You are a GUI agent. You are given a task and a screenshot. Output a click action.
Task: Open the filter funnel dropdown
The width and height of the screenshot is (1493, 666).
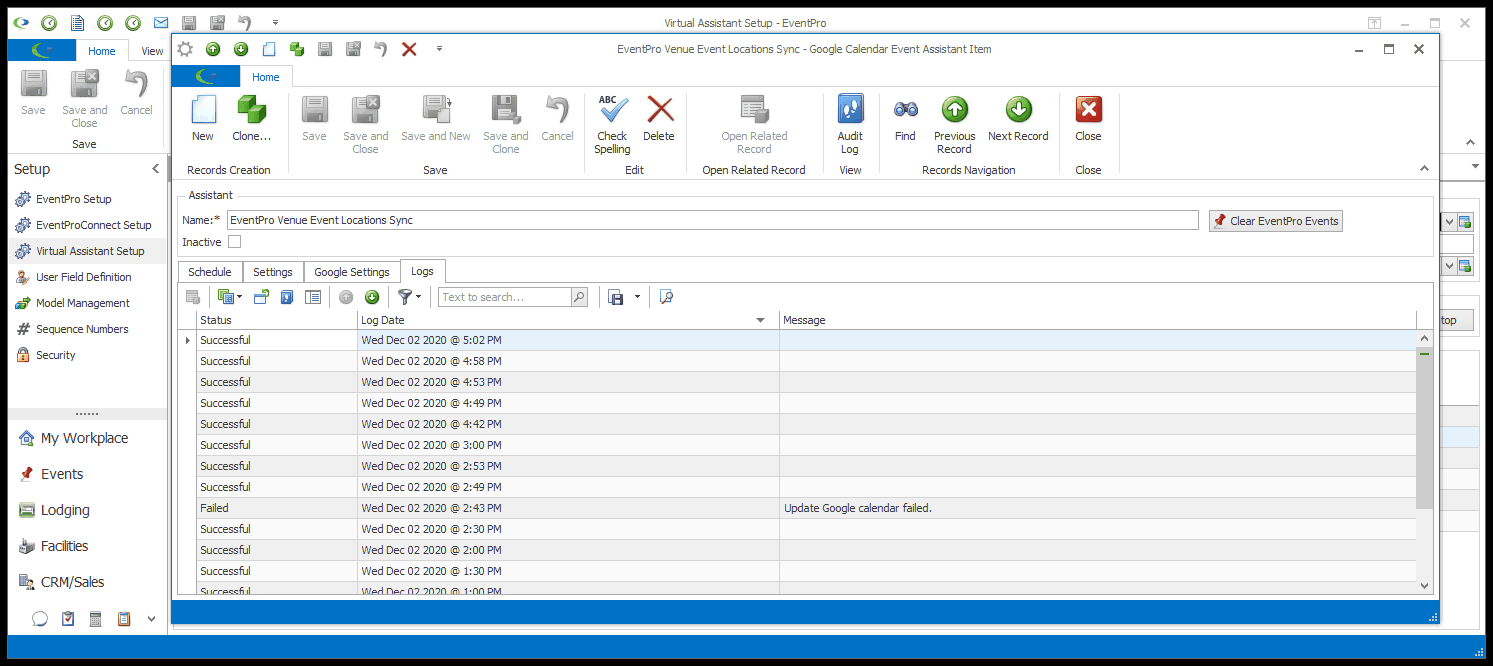point(409,297)
